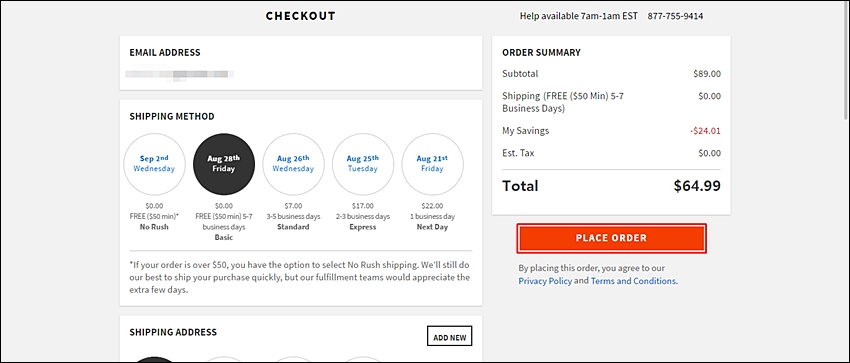This screenshot has width=850, height=363.
Task: Click the $22.00 Next Day price
Action: (432, 206)
